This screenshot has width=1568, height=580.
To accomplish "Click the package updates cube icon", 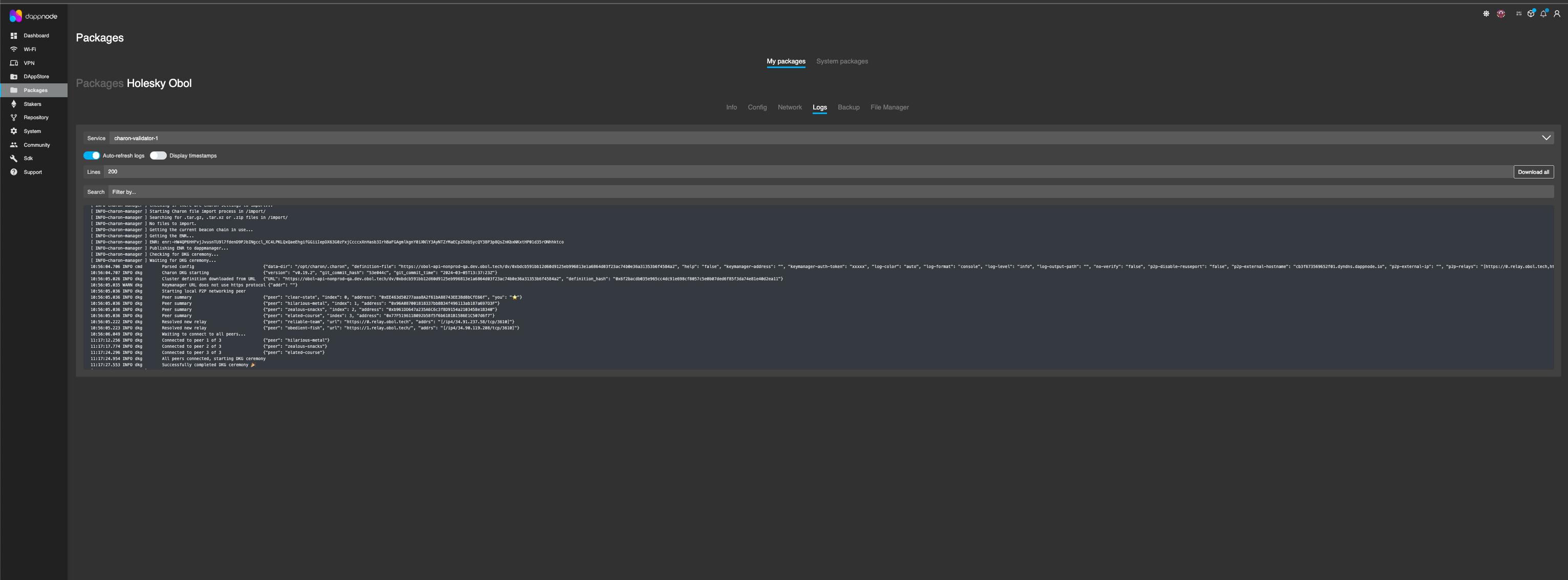I will tap(1531, 13).
